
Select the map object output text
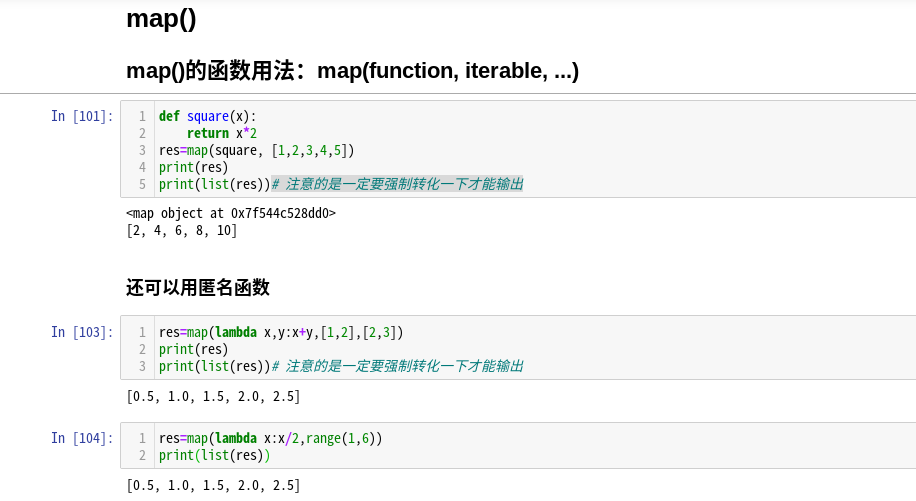[231, 213]
